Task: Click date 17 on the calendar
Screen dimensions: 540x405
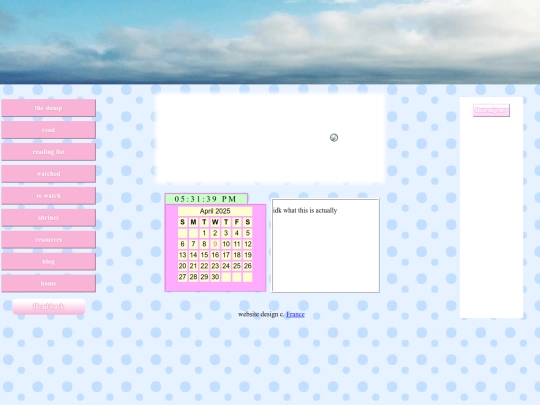Action: (x=226, y=255)
